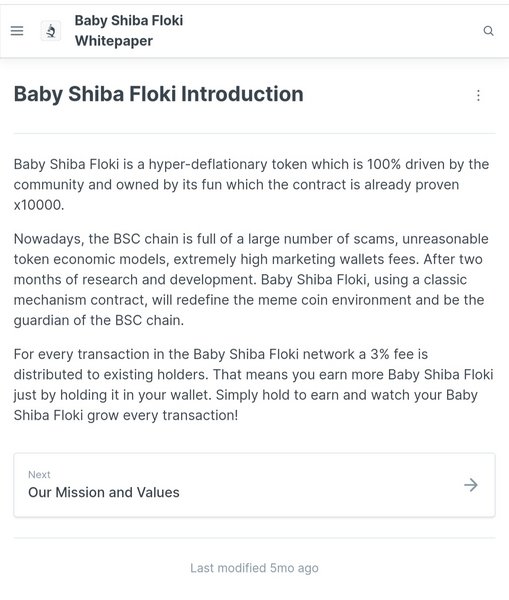Click the microscope logo icon

pos(51,31)
